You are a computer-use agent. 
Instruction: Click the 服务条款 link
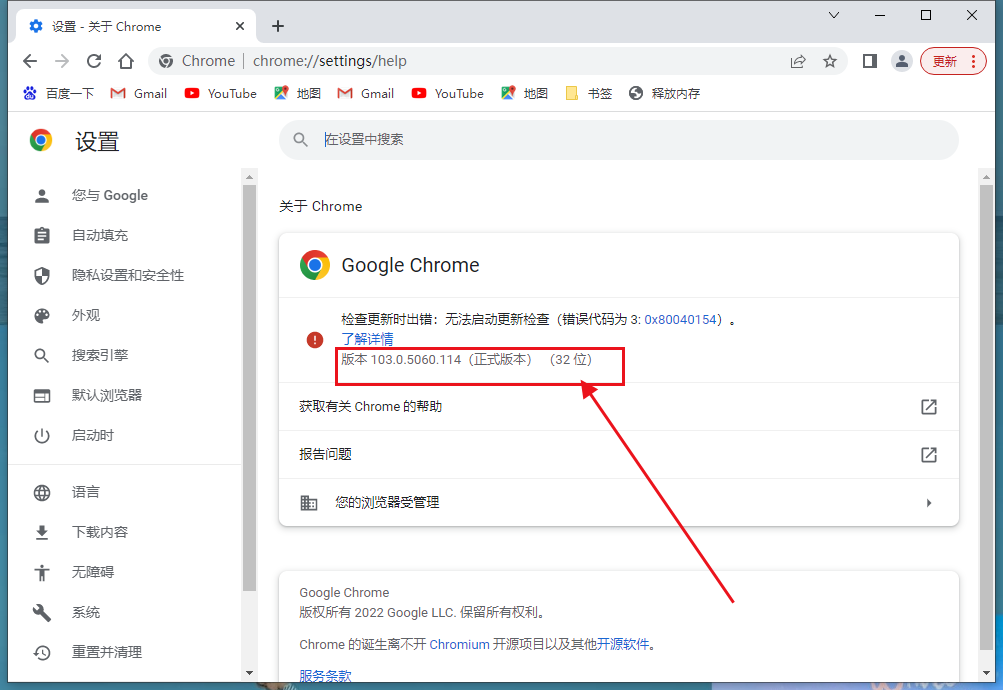point(325,676)
